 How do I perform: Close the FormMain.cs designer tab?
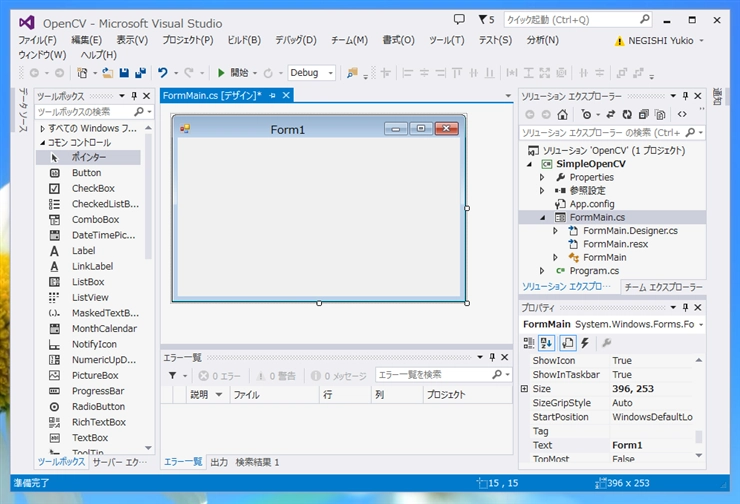(286, 95)
